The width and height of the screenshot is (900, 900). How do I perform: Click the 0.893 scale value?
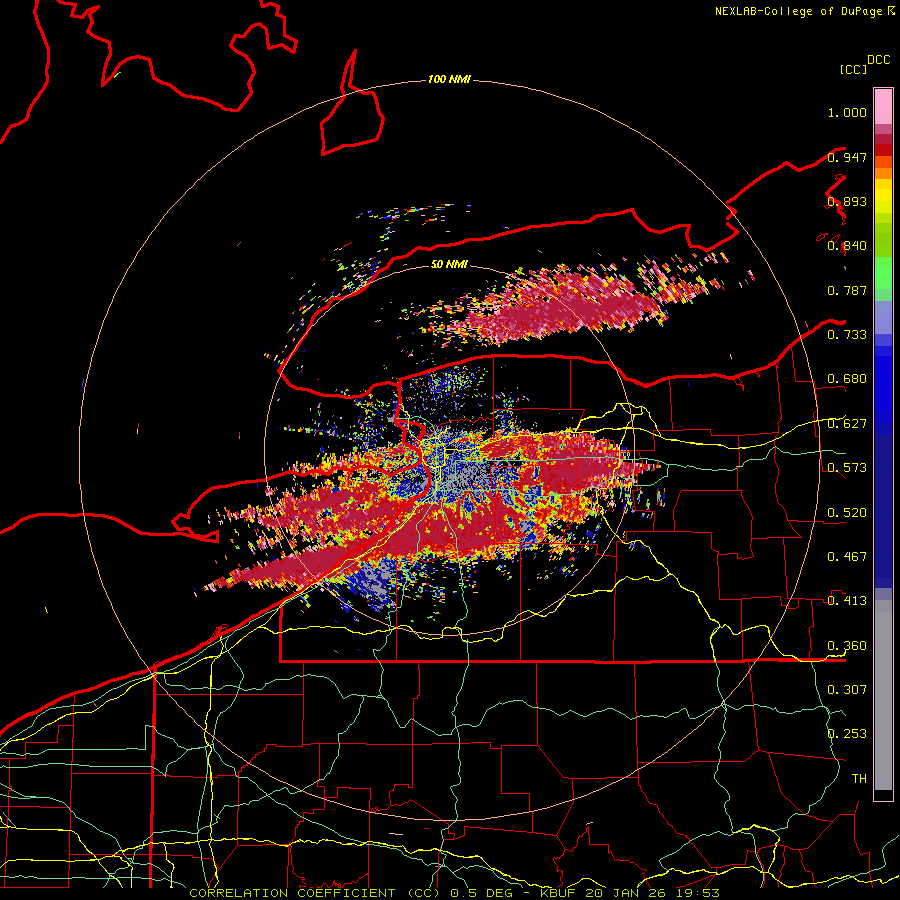click(x=847, y=201)
